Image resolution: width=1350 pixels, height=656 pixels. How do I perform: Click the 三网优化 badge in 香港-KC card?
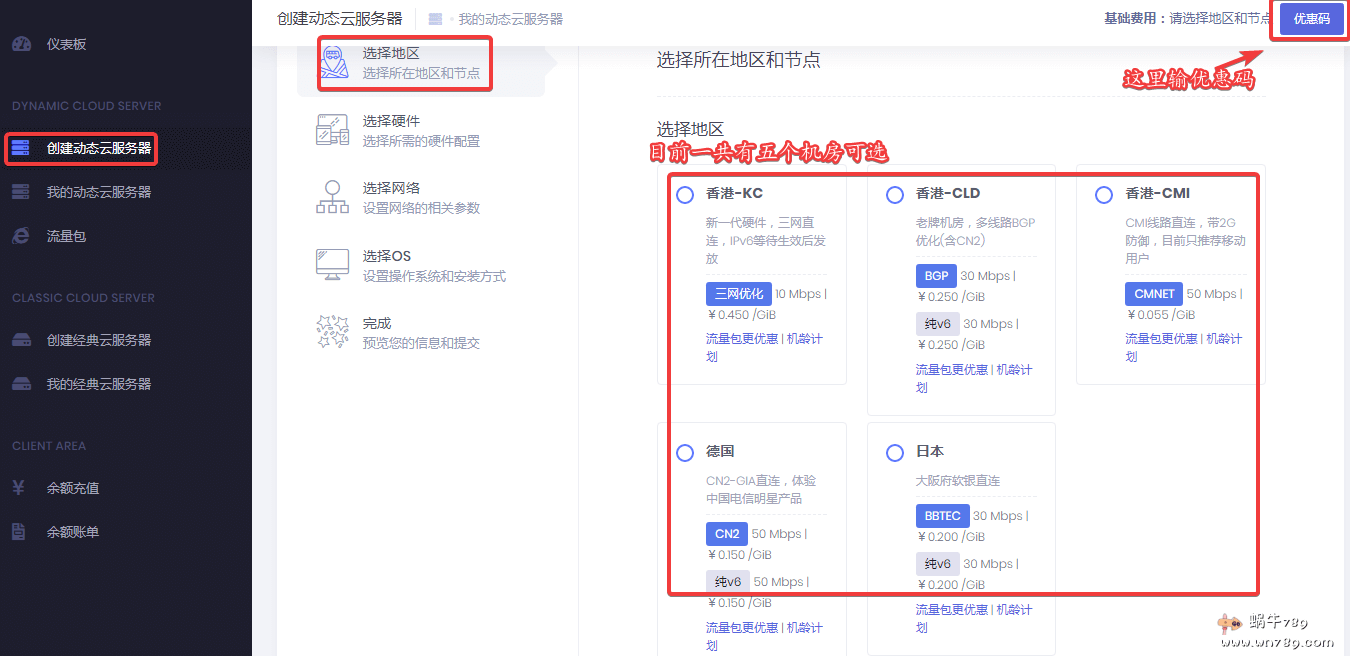click(x=738, y=294)
